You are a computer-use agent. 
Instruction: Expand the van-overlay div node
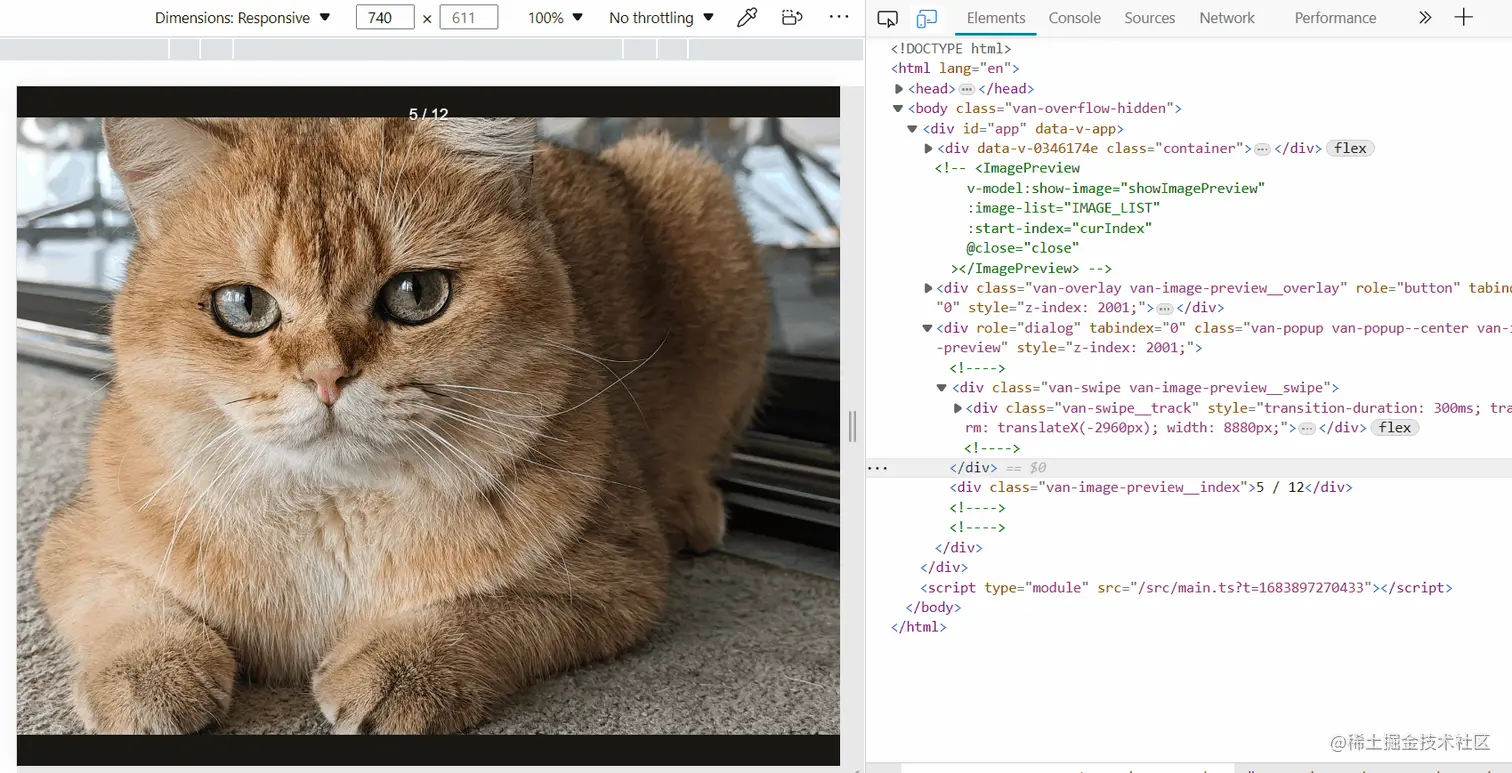pos(927,287)
